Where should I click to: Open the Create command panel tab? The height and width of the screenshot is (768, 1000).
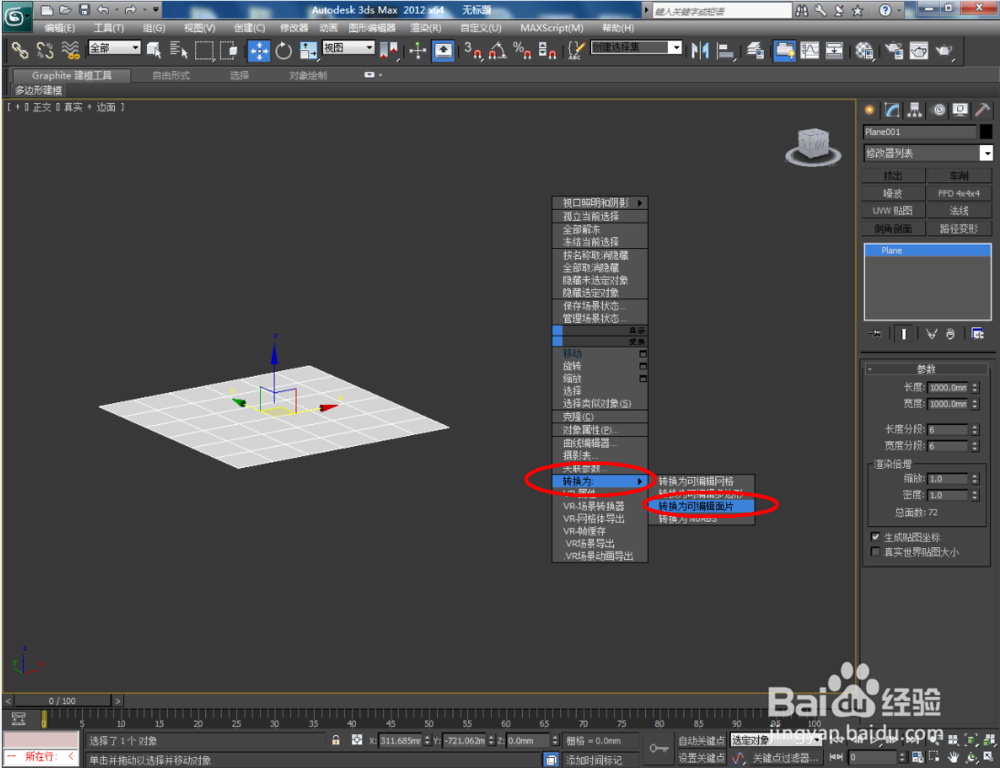pos(869,110)
